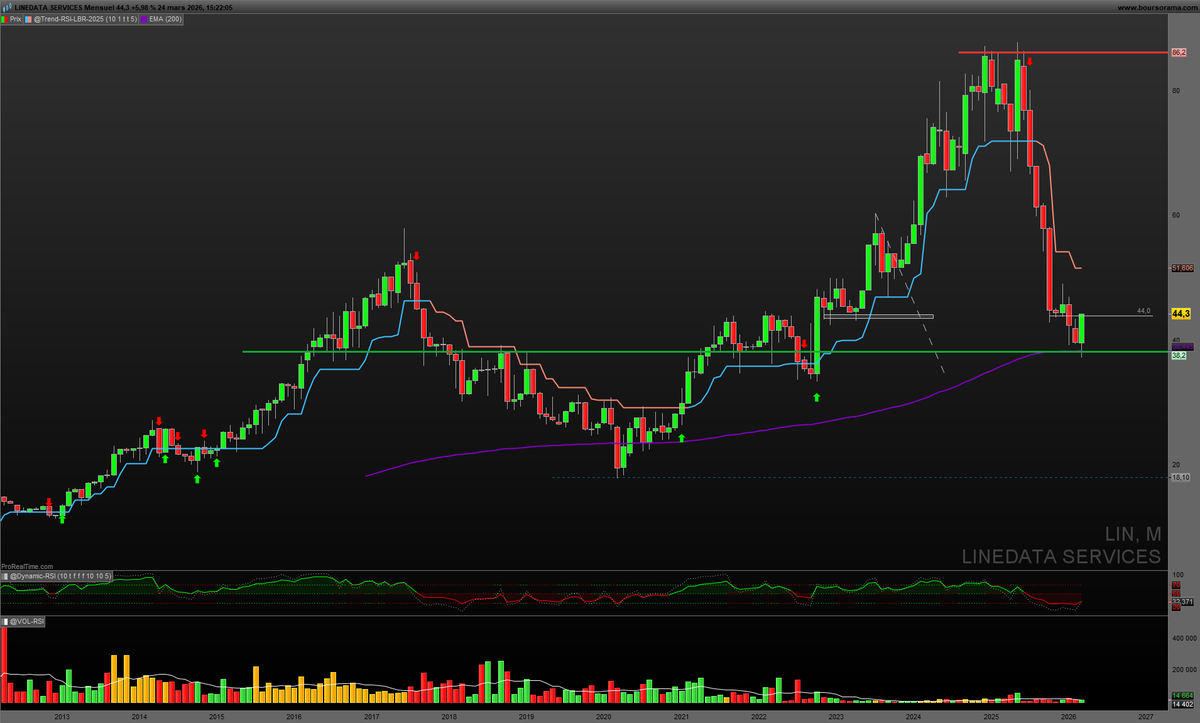Click the 44,0 horizontal line label
This screenshot has width=1200, height=723.
(1144, 311)
